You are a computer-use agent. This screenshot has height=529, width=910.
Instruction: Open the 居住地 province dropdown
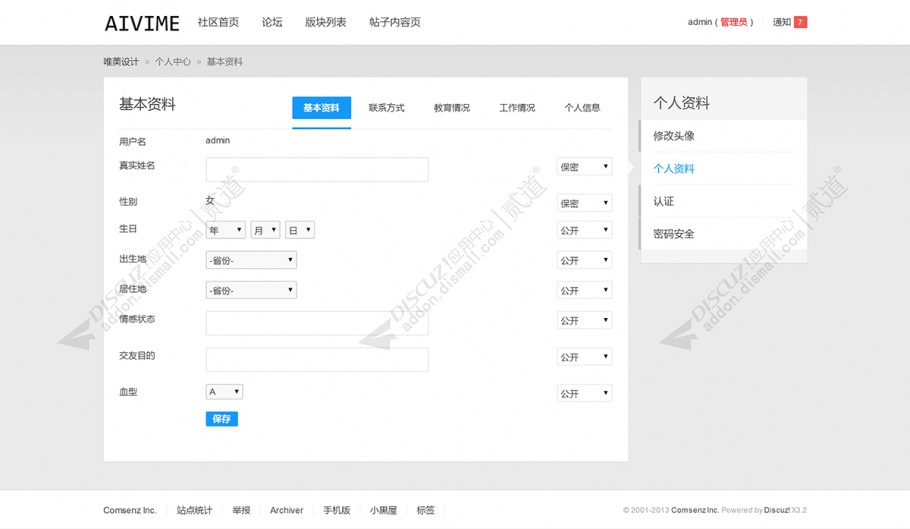click(251, 290)
